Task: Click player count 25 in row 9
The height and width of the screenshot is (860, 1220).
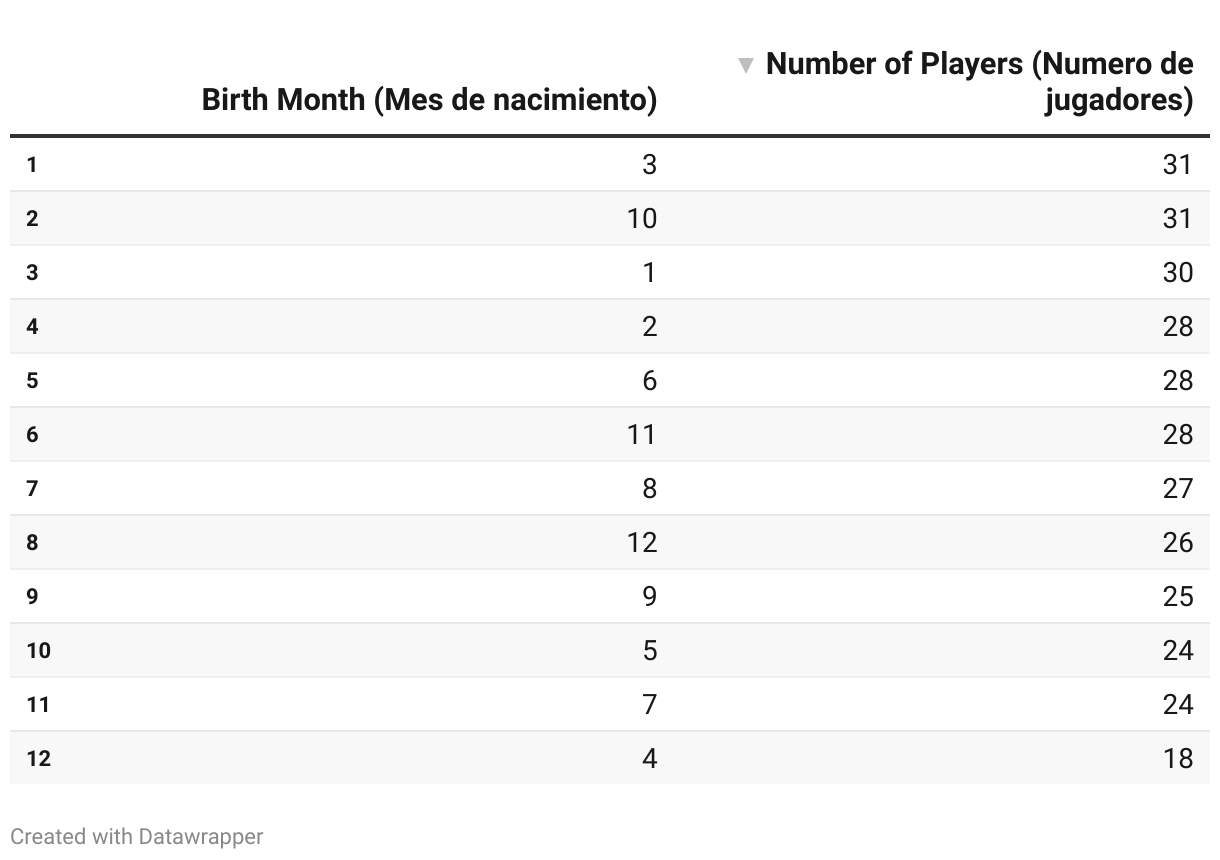Action: point(1178,596)
